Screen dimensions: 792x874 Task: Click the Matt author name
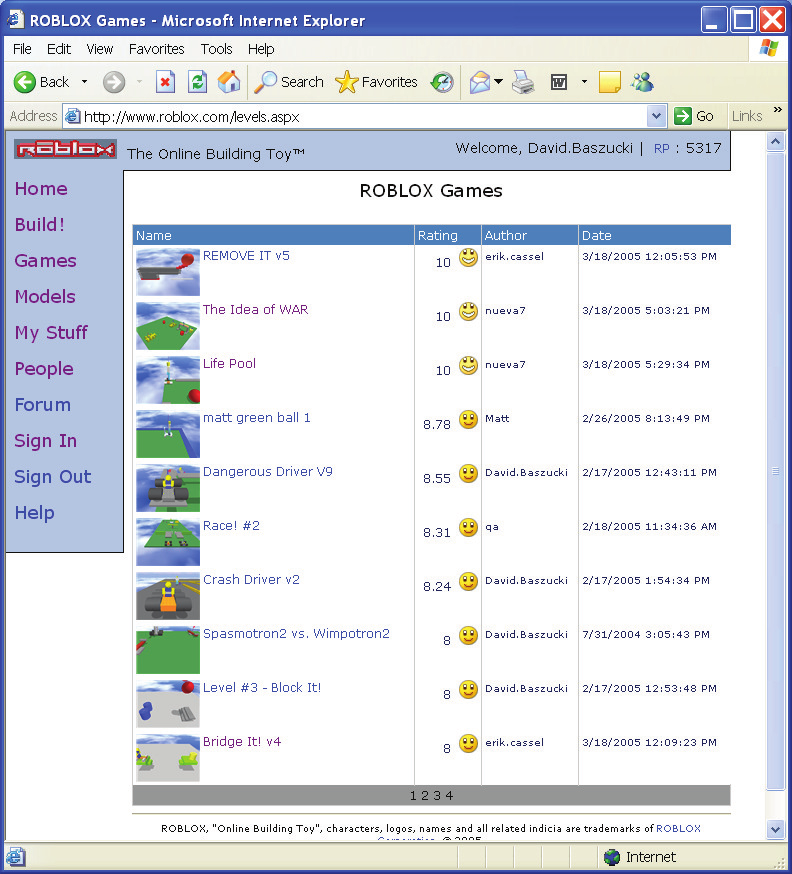pyautogui.click(x=497, y=419)
